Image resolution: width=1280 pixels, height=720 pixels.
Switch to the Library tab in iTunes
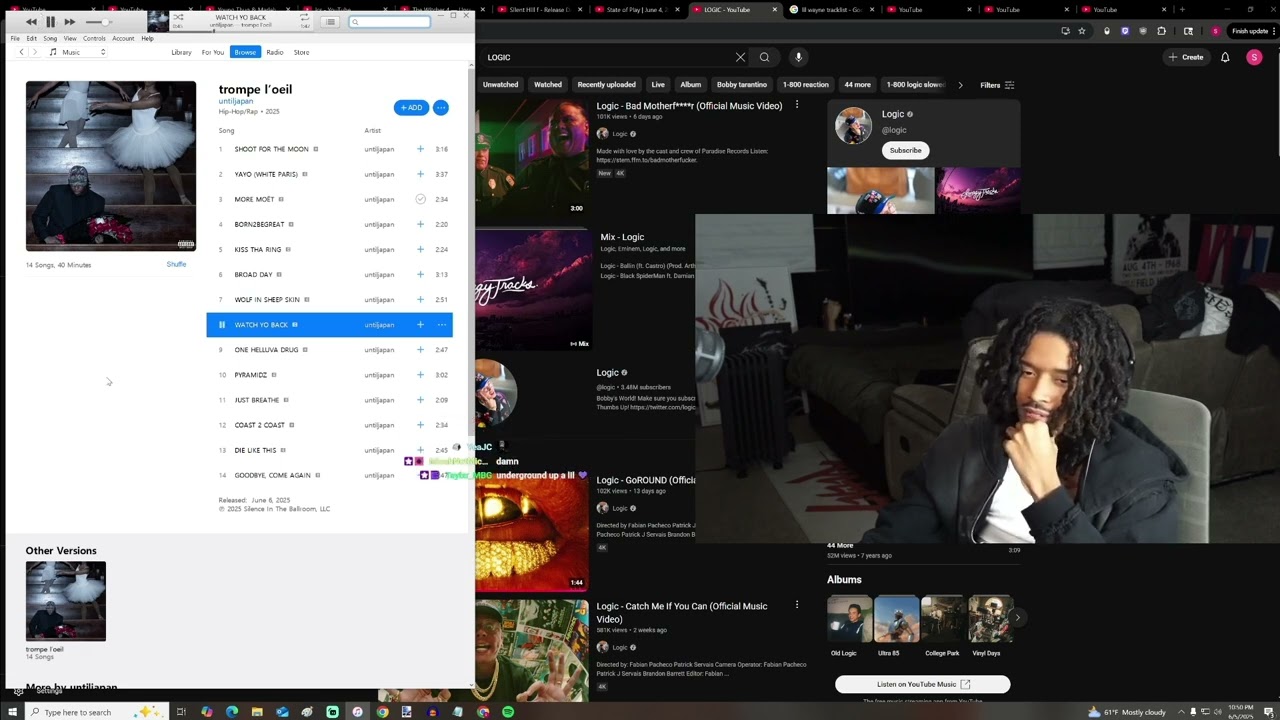181,52
